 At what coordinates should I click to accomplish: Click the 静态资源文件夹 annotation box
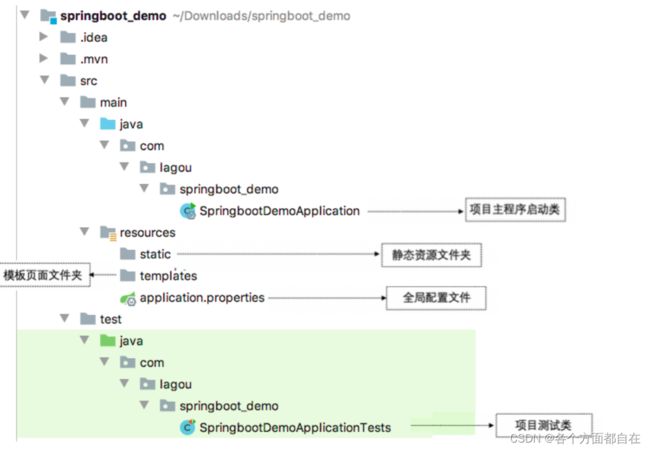tap(430, 254)
